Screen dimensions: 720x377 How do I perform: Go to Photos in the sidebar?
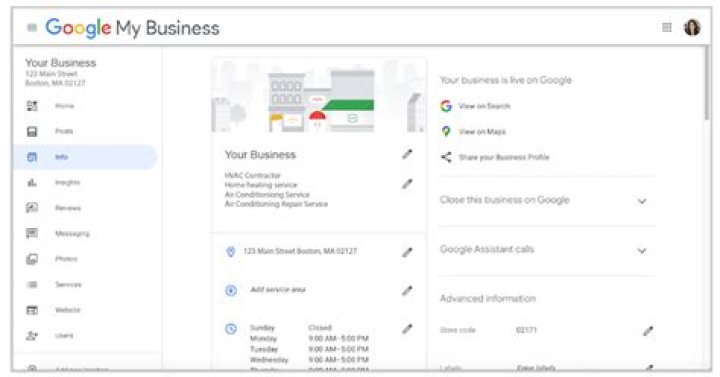[x=66, y=259]
